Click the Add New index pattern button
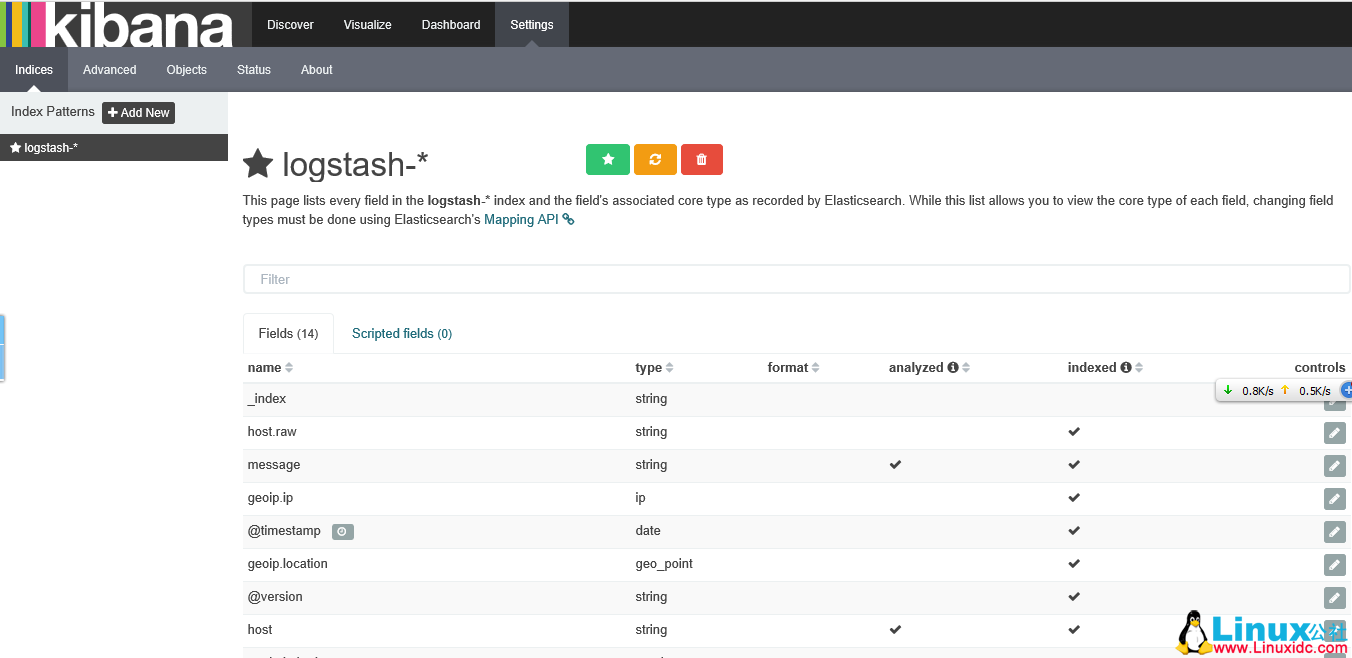Image resolution: width=1352 pixels, height=658 pixels. pyautogui.click(x=138, y=112)
